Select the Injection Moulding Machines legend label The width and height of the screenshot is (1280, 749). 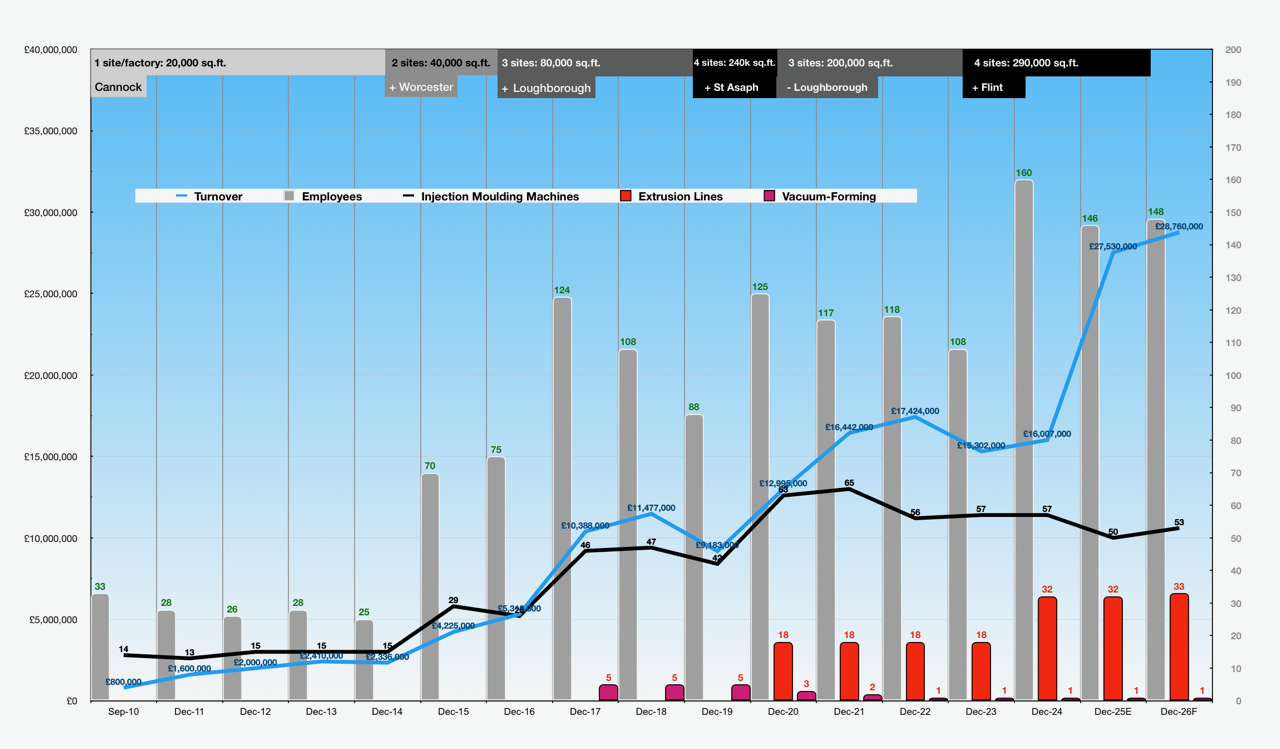(x=500, y=197)
